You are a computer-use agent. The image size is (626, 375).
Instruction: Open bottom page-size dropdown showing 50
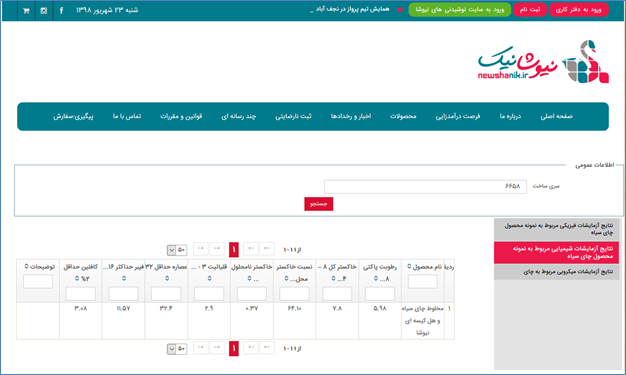(x=177, y=349)
